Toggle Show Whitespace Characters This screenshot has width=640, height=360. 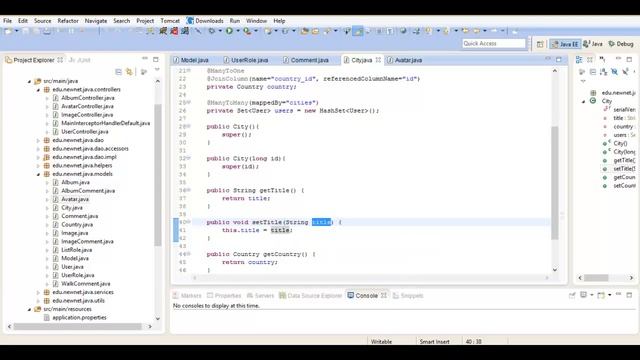point(390,31)
